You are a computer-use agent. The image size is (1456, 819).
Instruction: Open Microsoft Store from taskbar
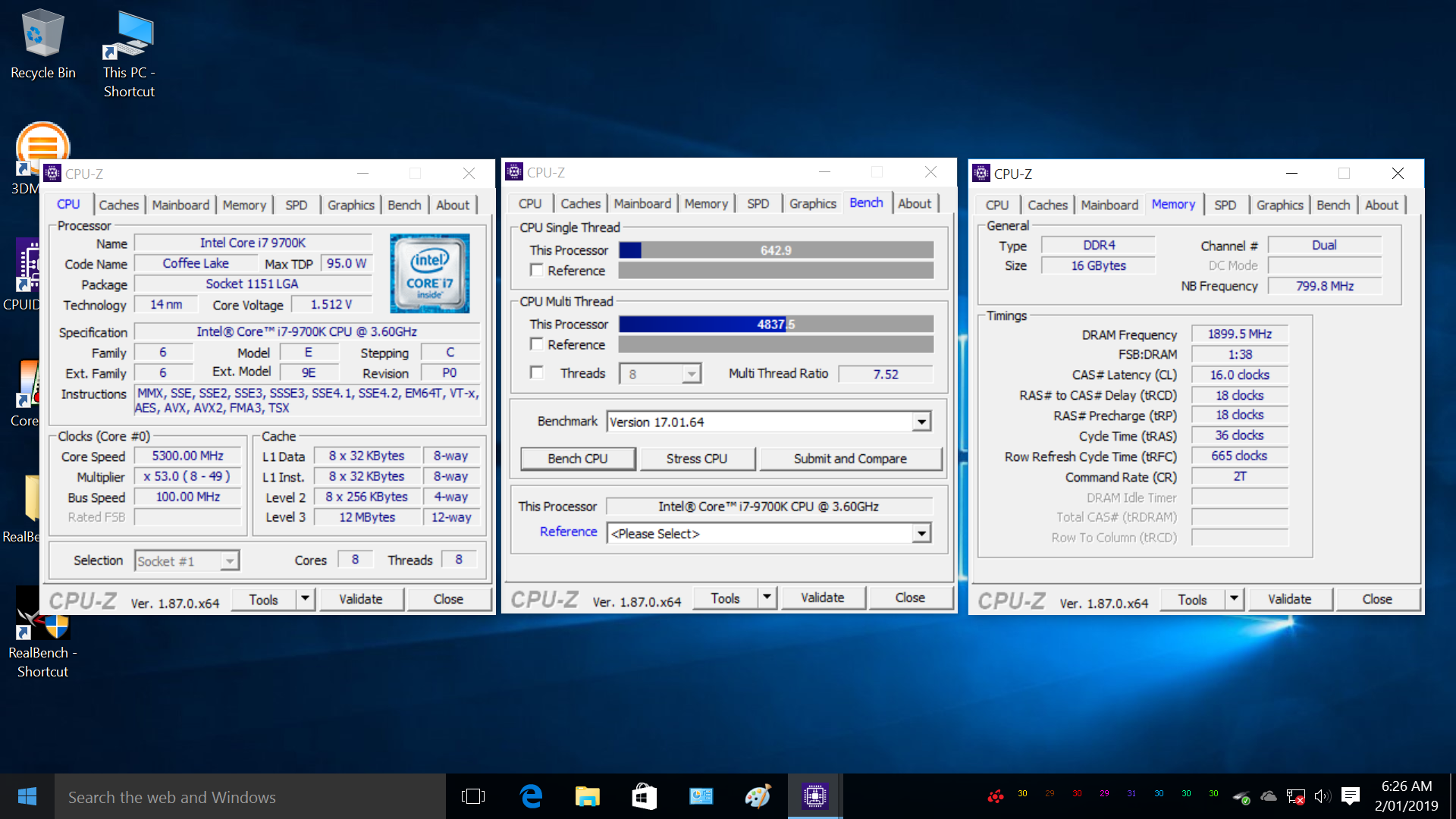(x=644, y=796)
